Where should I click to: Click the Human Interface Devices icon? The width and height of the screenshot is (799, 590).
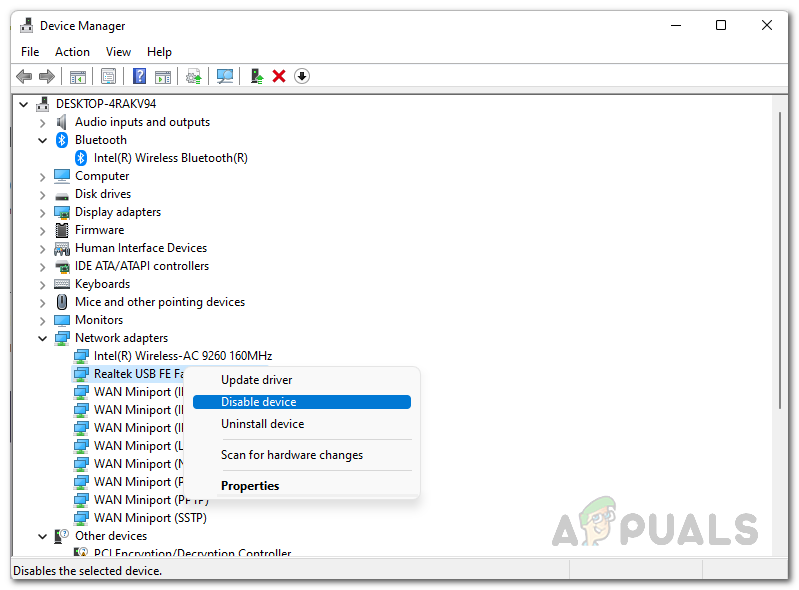pos(62,249)
